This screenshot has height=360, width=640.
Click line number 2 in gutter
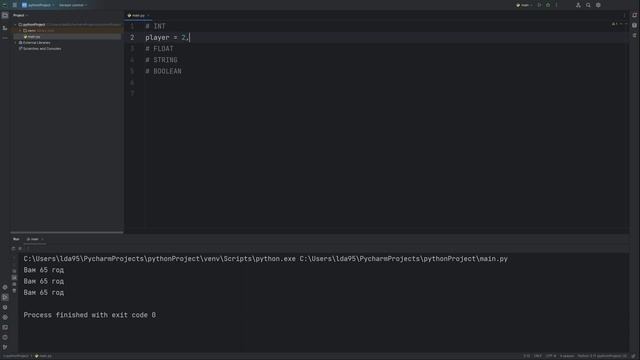132,38
